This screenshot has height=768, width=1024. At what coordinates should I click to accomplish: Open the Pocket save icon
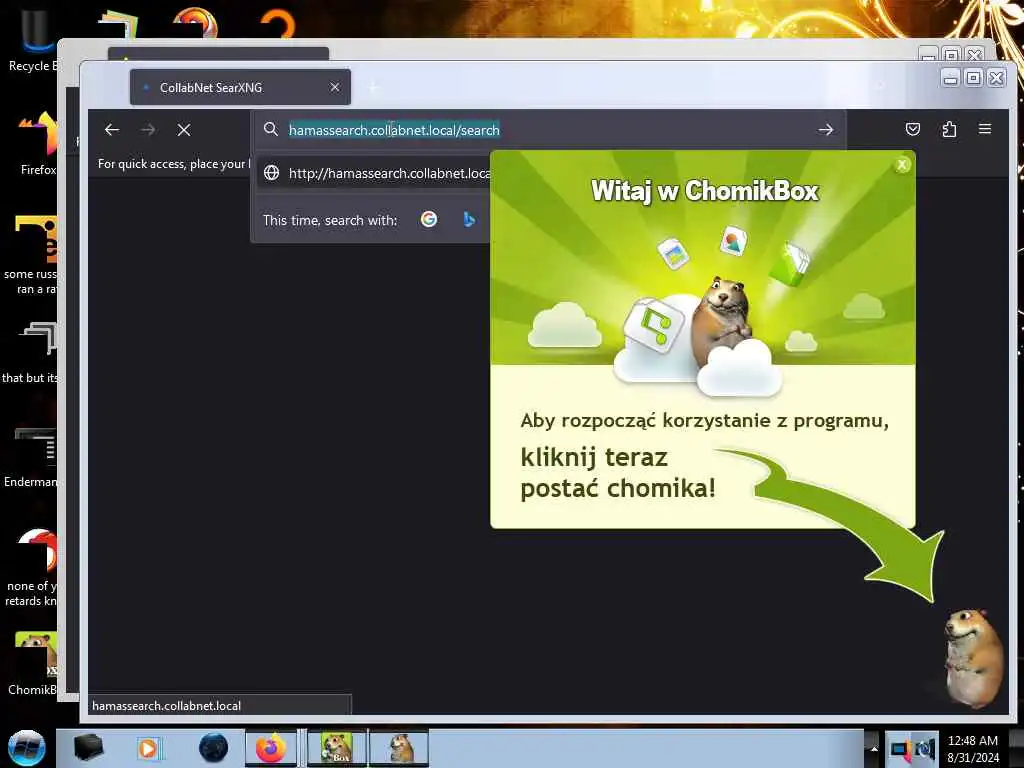click(x=913, y=129)
